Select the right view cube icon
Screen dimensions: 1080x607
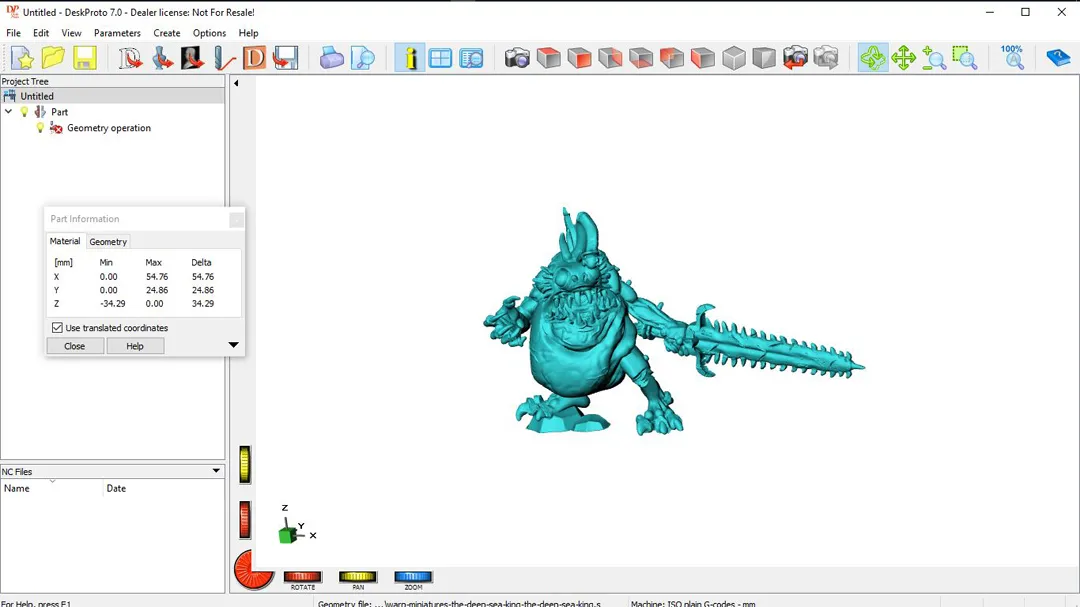coord(610,58)
